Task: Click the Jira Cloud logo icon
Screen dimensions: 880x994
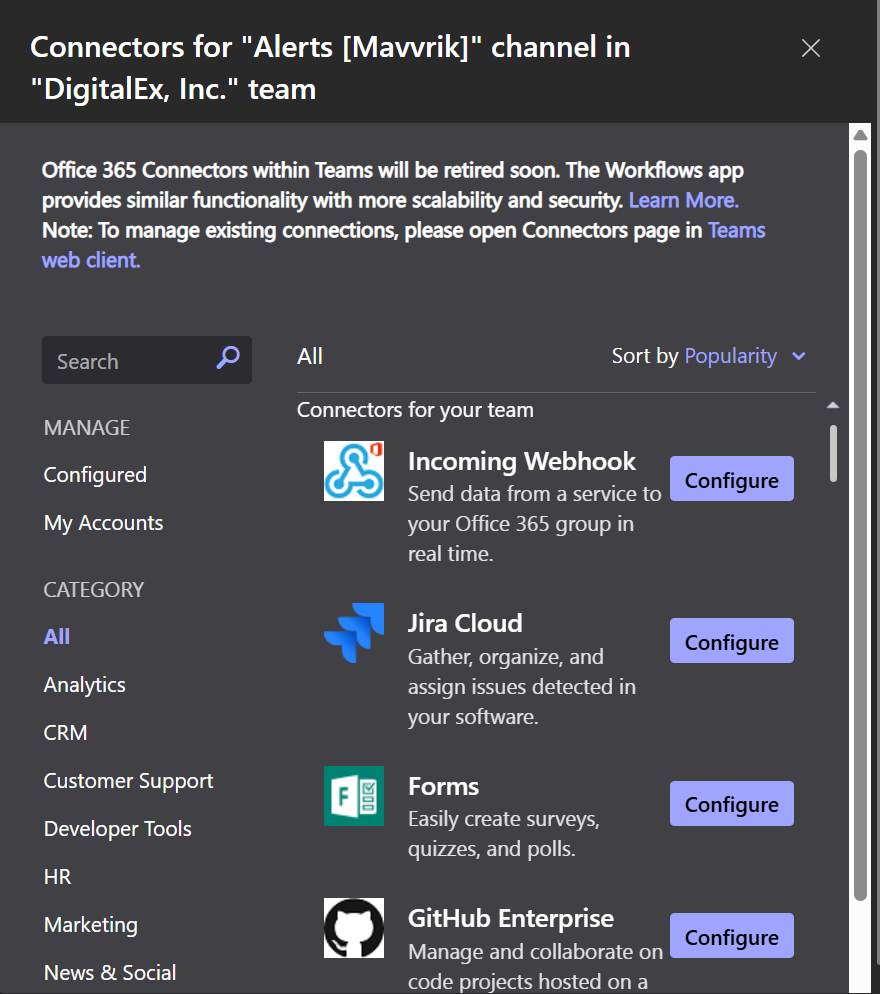Action: pyautogui.click(x=354, y=633)
